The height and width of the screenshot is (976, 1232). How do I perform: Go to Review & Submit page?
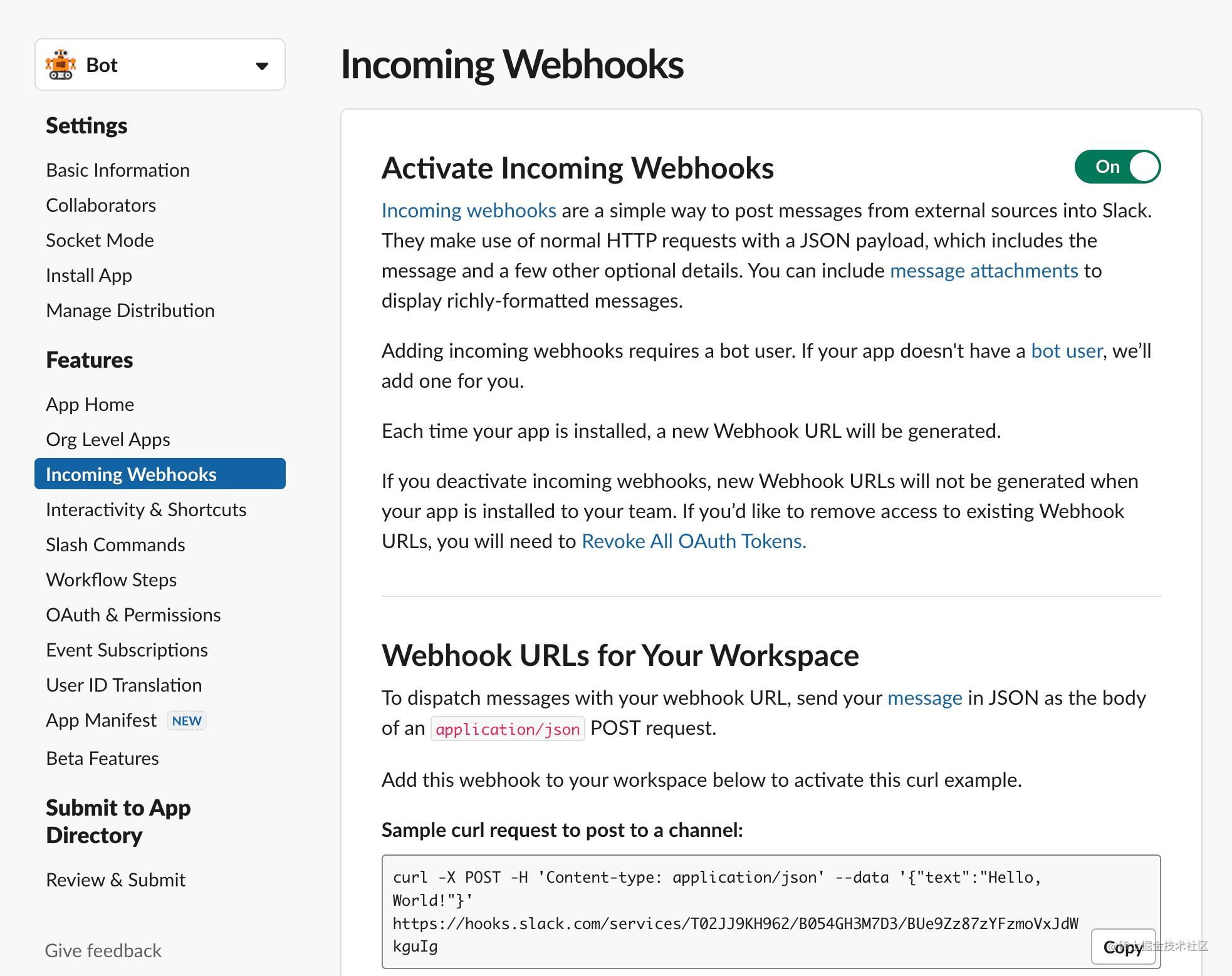click(x=116, y=880)
